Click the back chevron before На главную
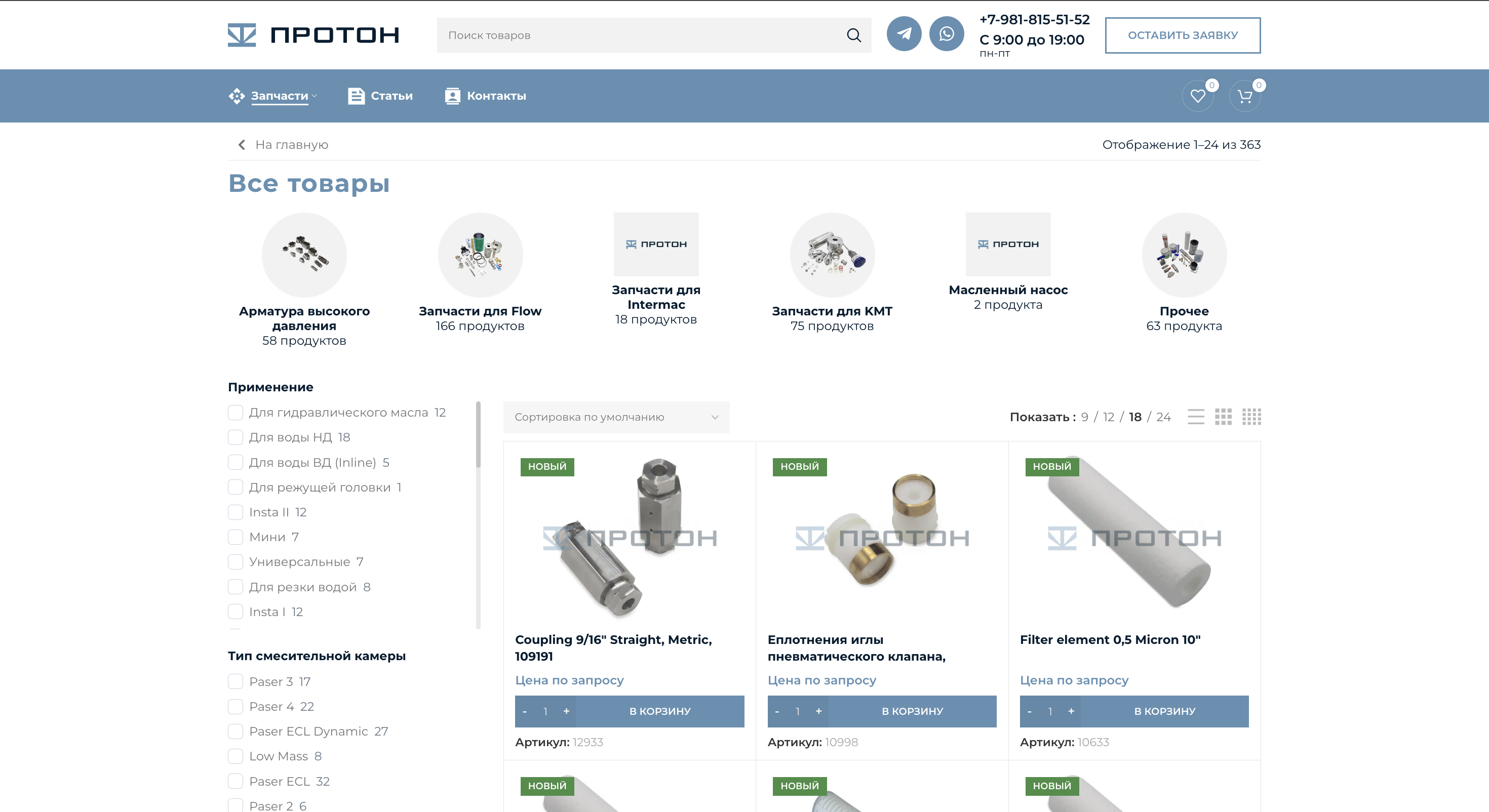The height and width of the screenshot is (812, 1489). pos(242,144)
